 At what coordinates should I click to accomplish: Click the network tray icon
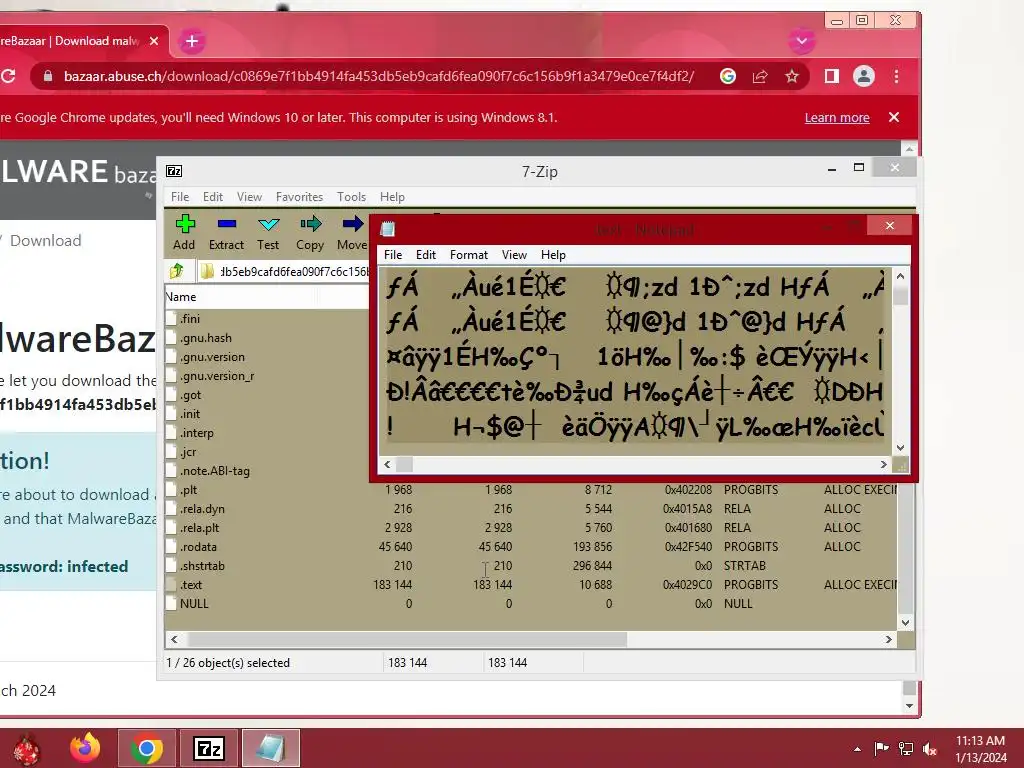[x=906, y=749]
